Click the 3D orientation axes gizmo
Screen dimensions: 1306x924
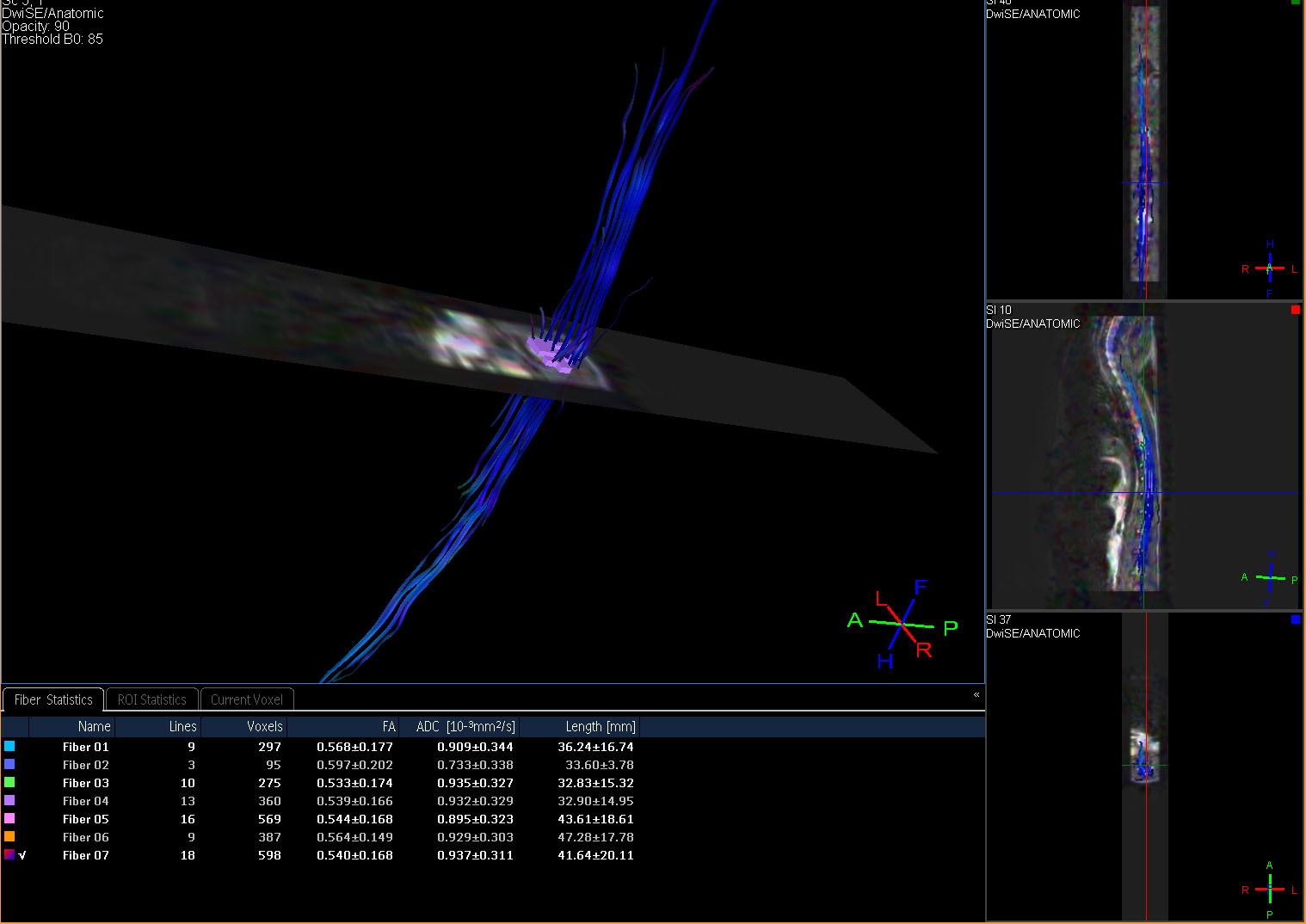coord(901,624)
